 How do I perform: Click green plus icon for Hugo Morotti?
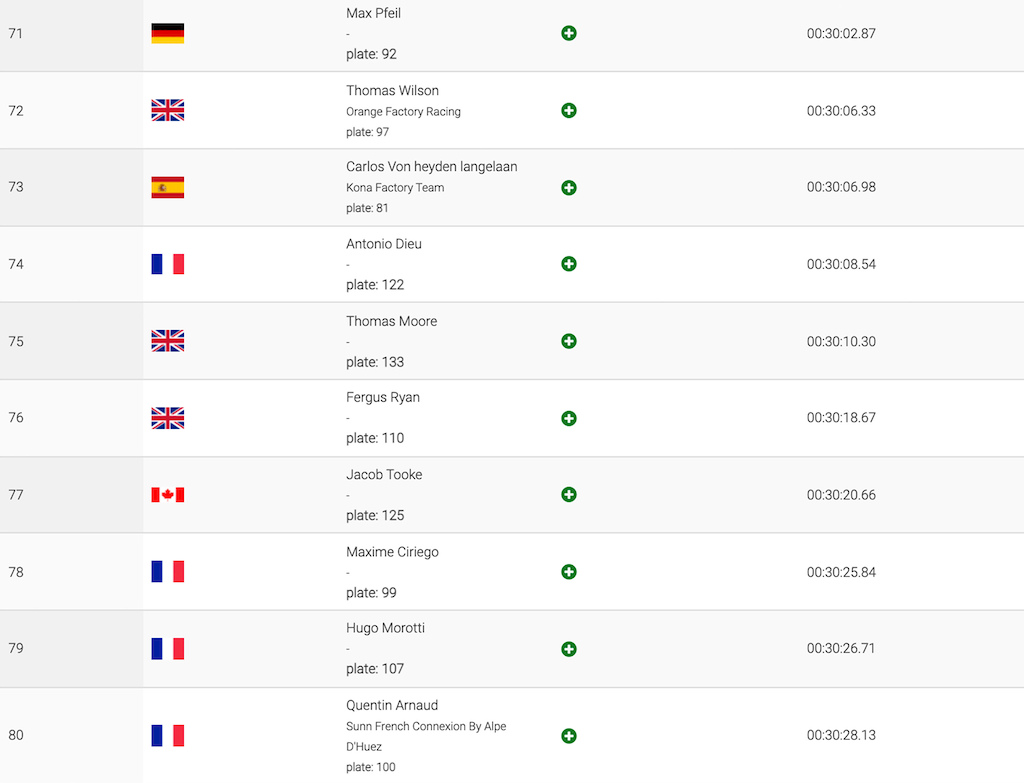point(569,649)
